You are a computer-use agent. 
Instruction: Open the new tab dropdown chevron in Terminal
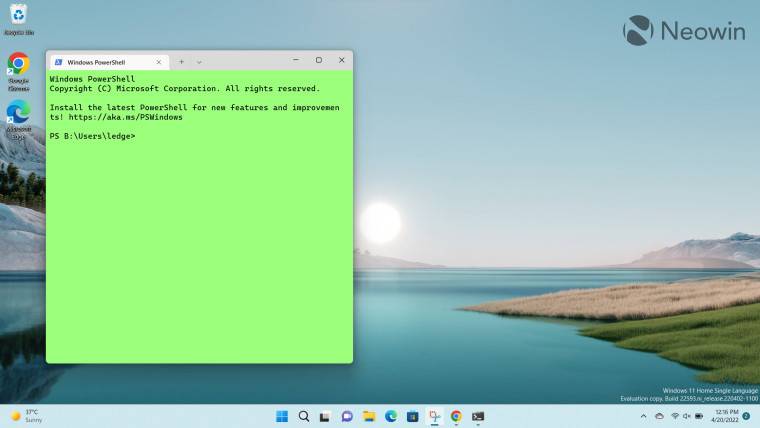(199, 62)
